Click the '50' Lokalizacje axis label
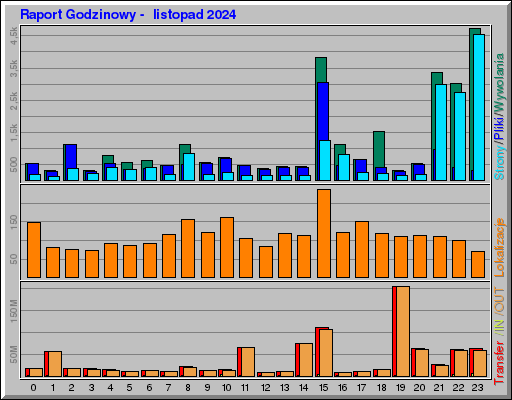 point(14,259)
